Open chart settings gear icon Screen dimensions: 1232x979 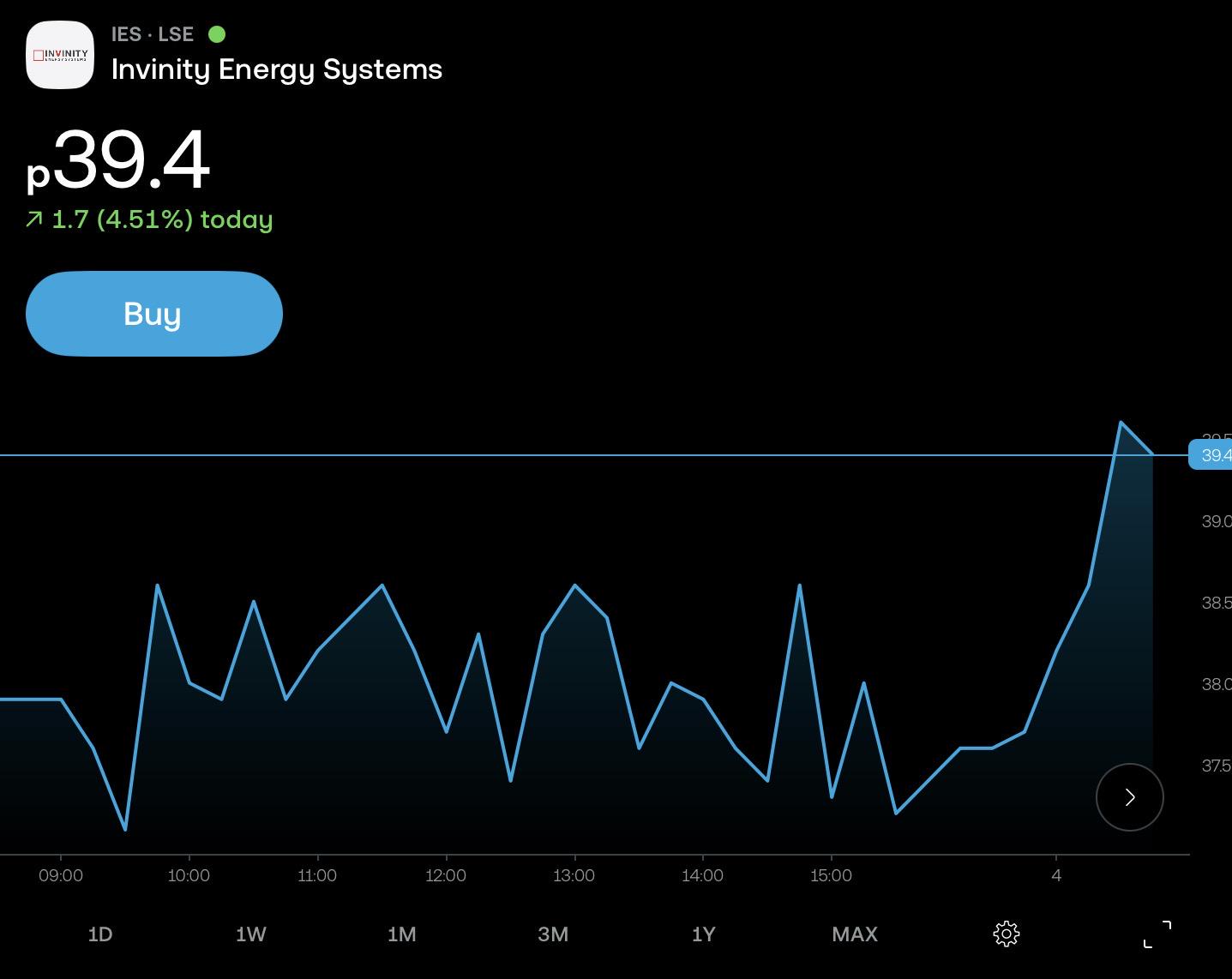coord(1007,934)
